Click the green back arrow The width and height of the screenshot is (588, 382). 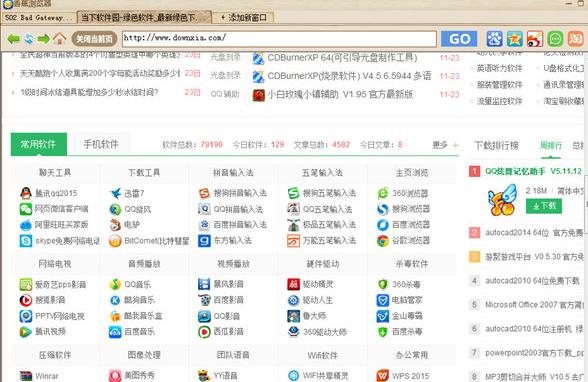[x=14, y=39]
